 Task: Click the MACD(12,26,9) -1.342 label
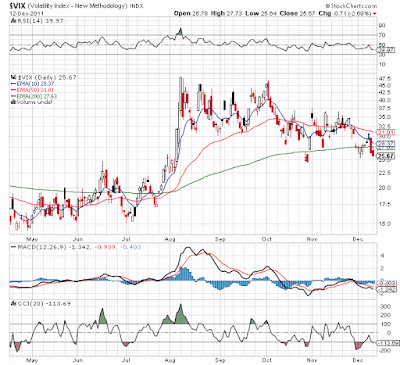tap(54, 247)
